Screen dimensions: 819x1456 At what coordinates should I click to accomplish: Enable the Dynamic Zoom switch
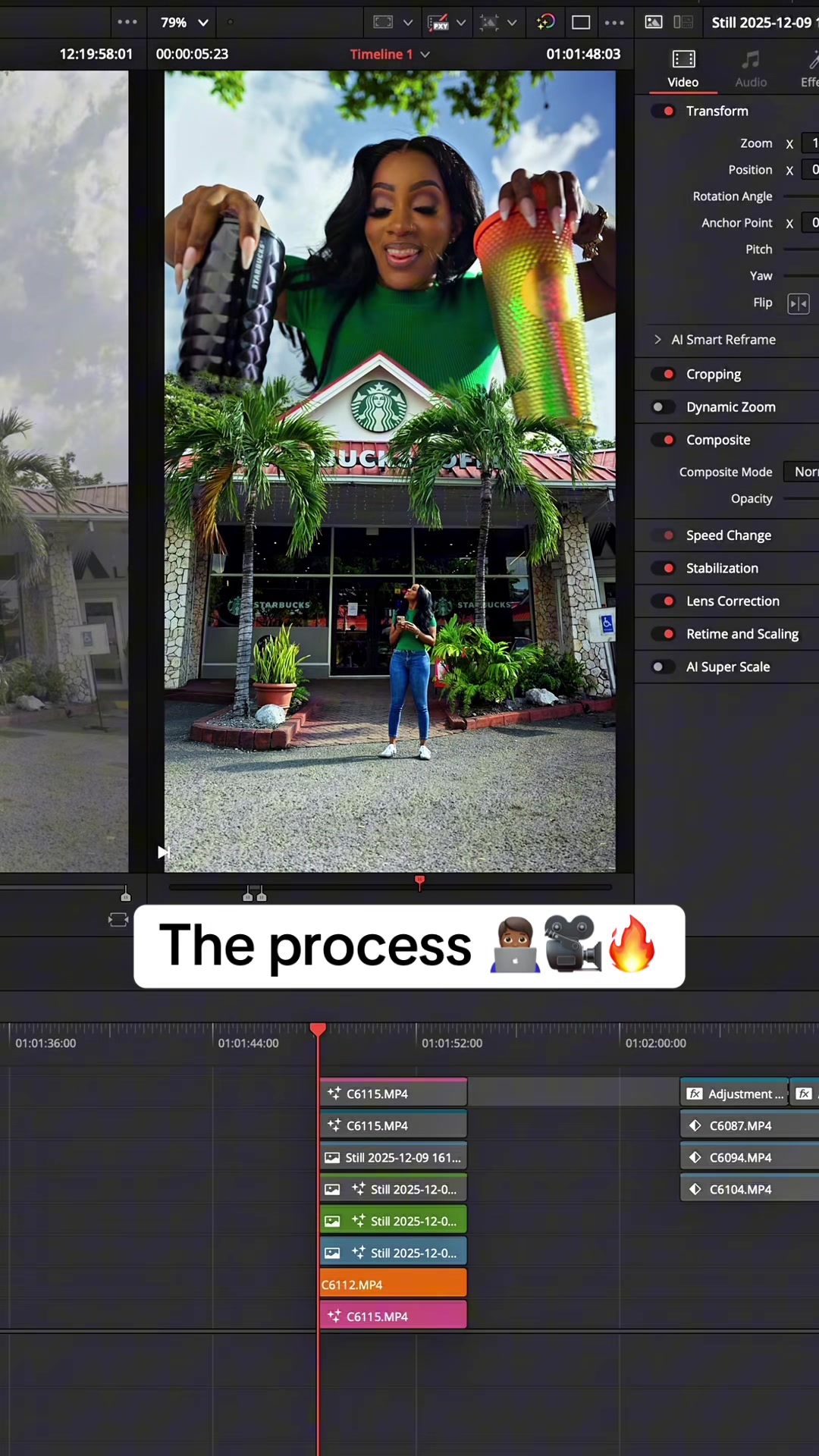[663, 407]
